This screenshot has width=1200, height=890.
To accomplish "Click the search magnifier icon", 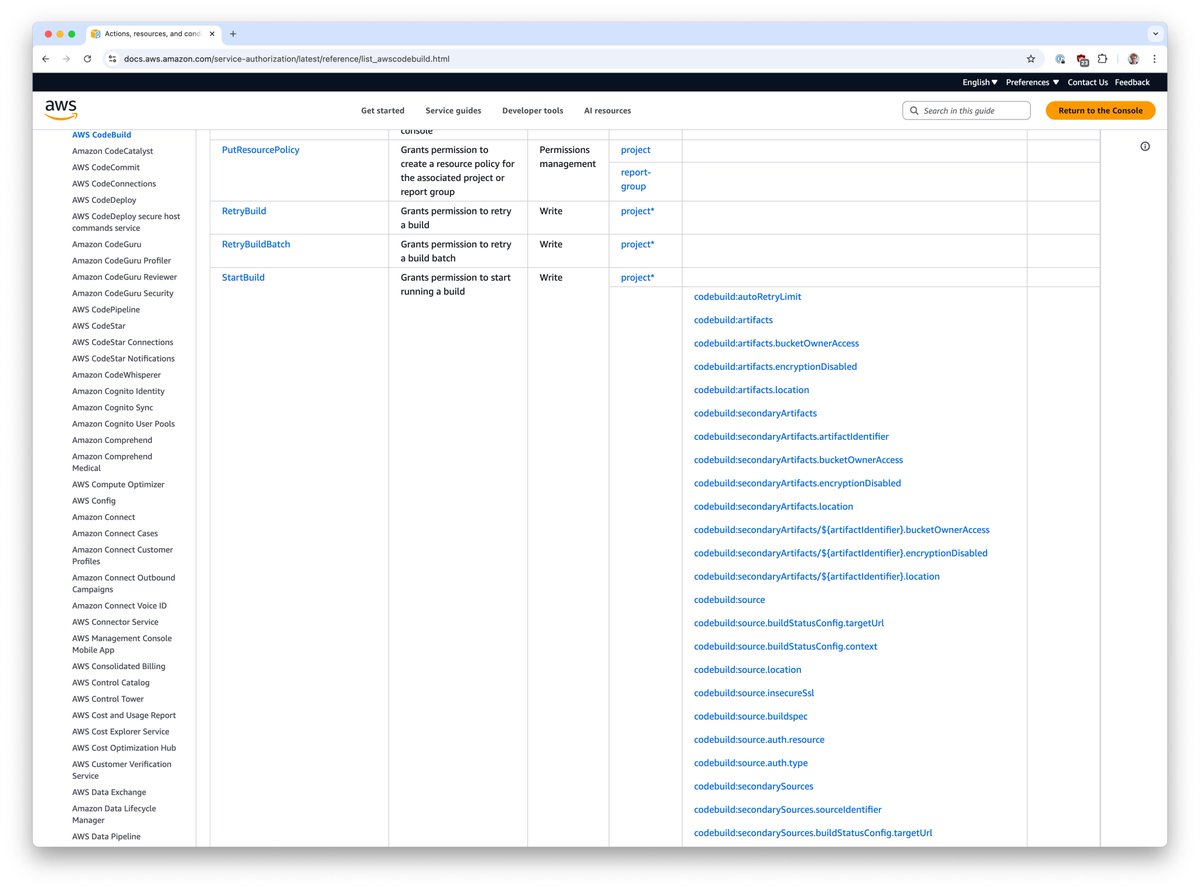I will point(914,111).
